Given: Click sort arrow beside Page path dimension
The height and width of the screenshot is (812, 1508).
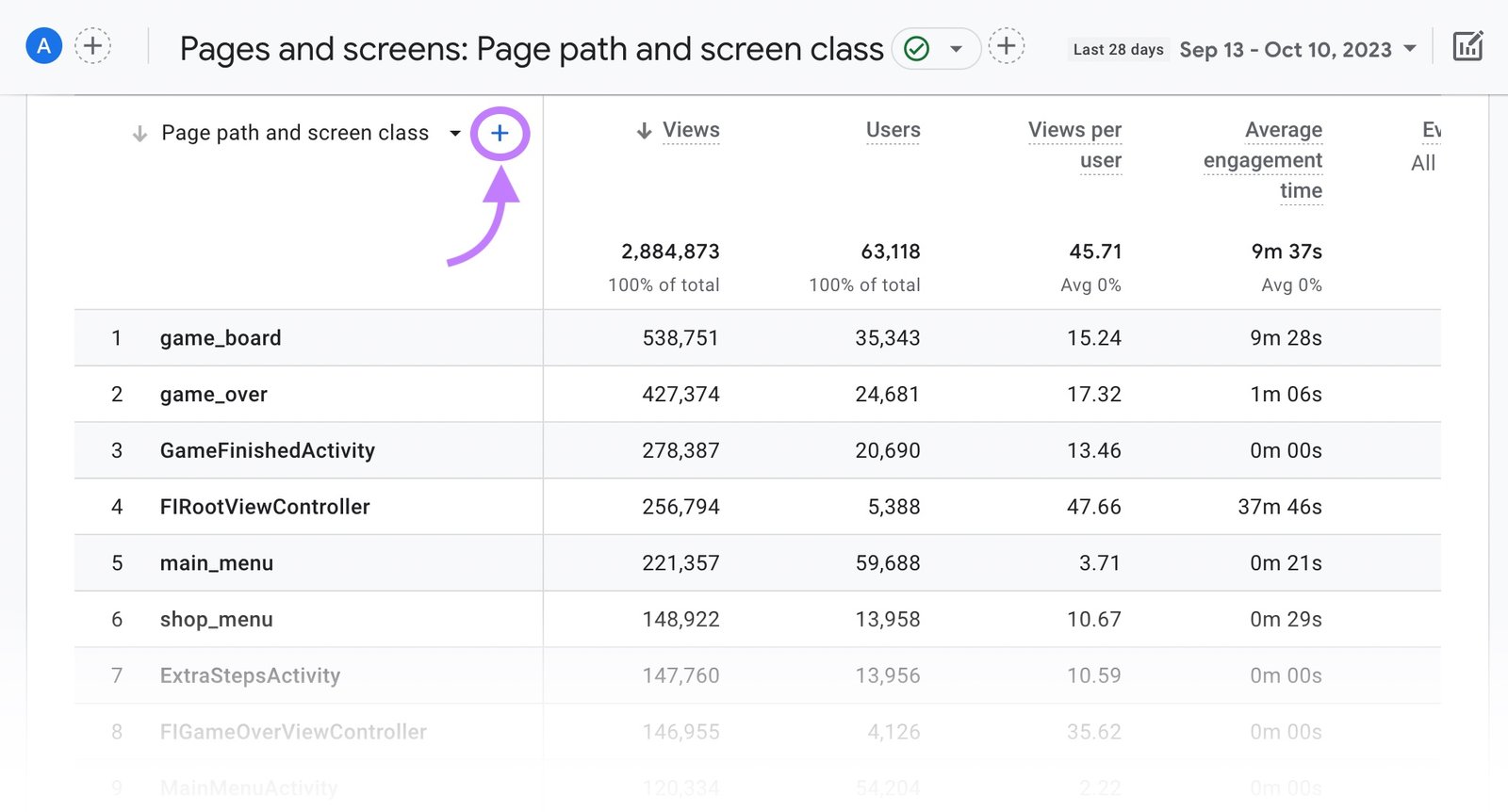Looking at the screenshot, I should tap(139, 134).
